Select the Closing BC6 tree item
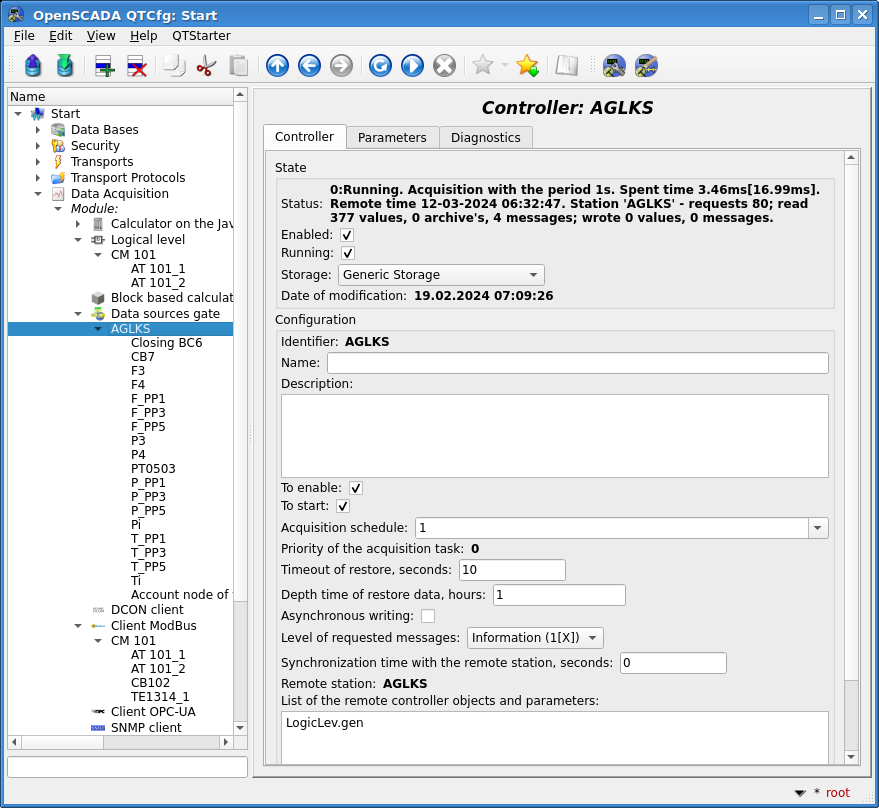The height and width of the screenshot is (808, 879). click(166, 343)
